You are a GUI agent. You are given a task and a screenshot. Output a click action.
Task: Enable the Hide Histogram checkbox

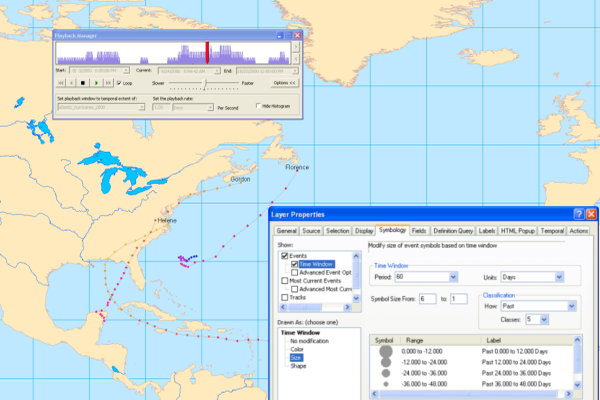(x=260, y=105)
